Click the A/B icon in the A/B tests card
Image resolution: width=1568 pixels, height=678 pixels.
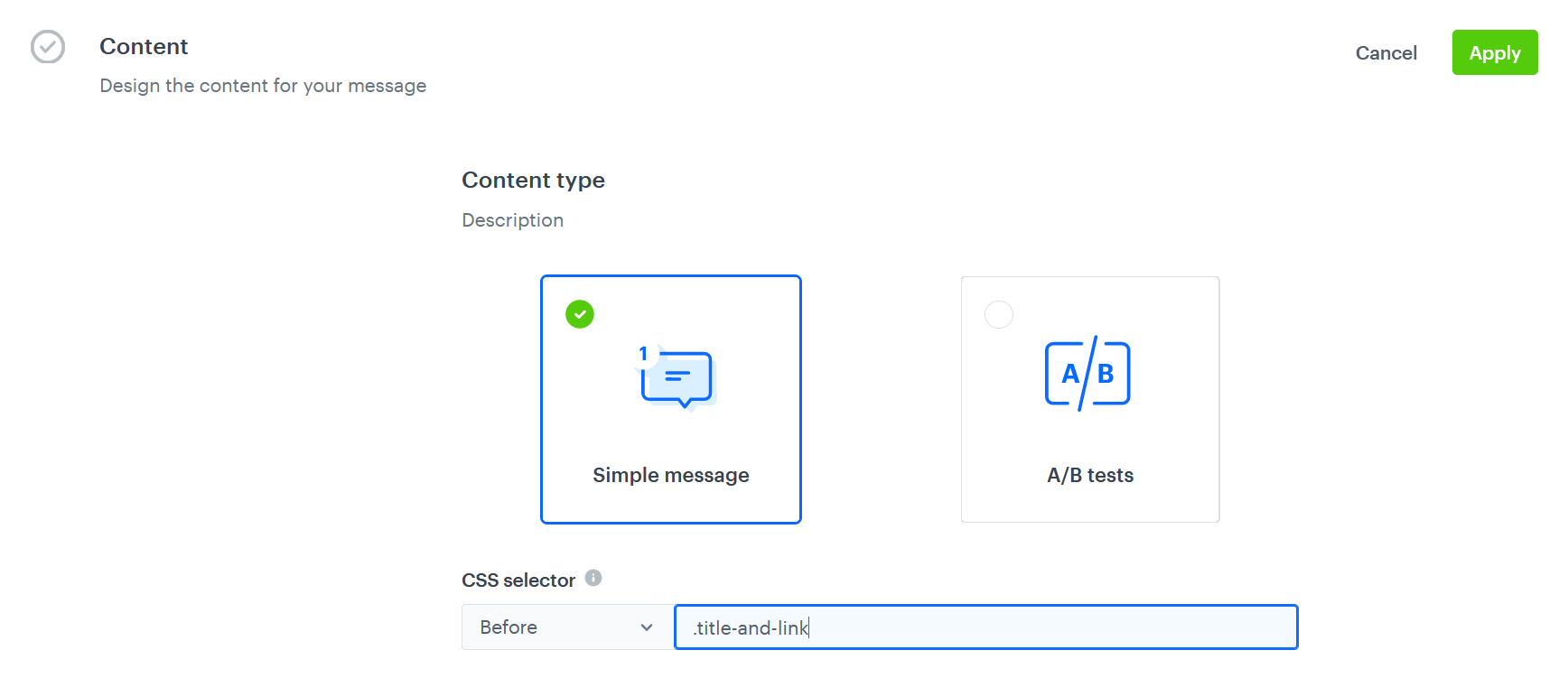coord(1088,373)
